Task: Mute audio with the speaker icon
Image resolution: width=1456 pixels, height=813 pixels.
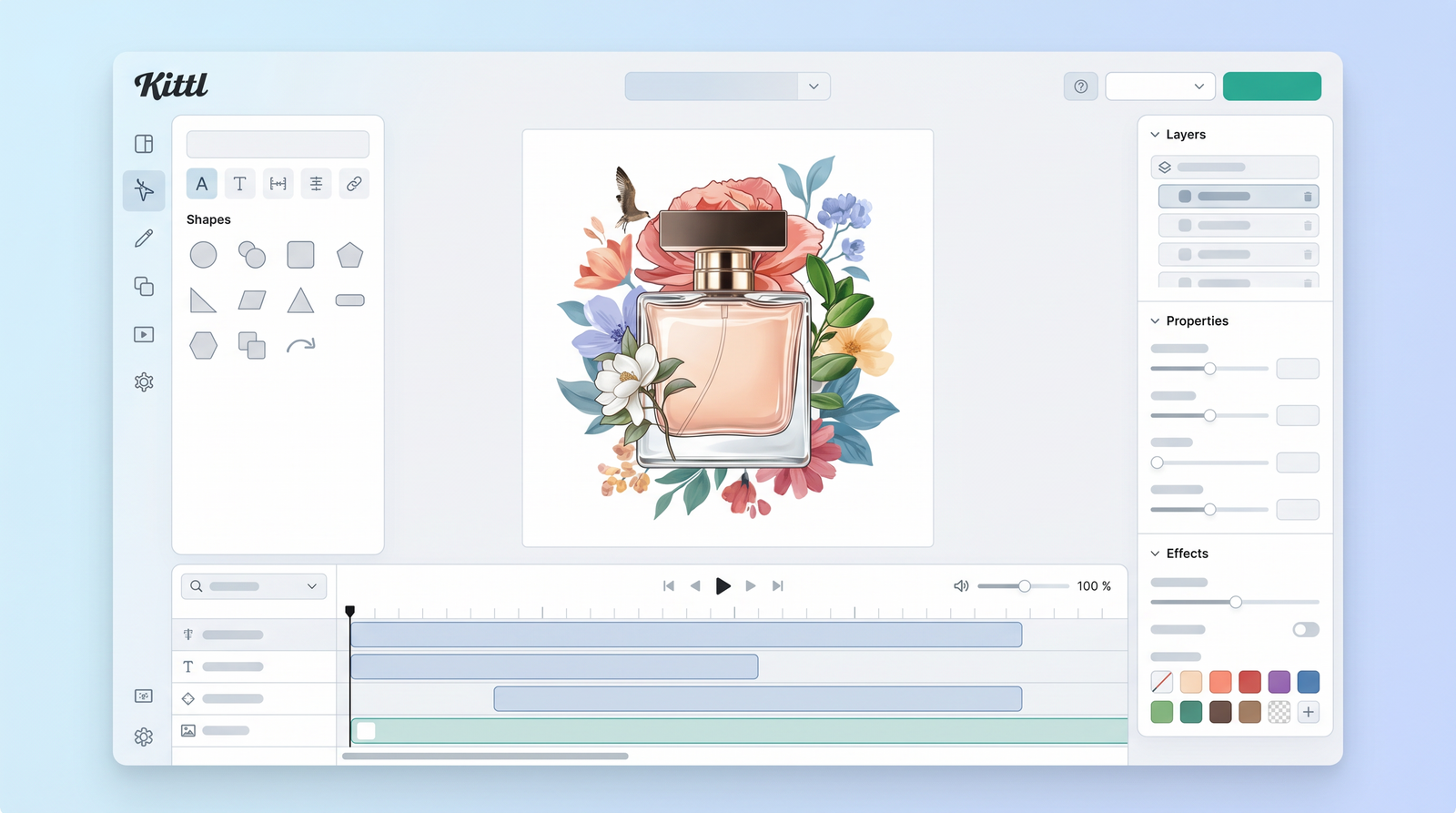Action: click(x=961, y=586)
